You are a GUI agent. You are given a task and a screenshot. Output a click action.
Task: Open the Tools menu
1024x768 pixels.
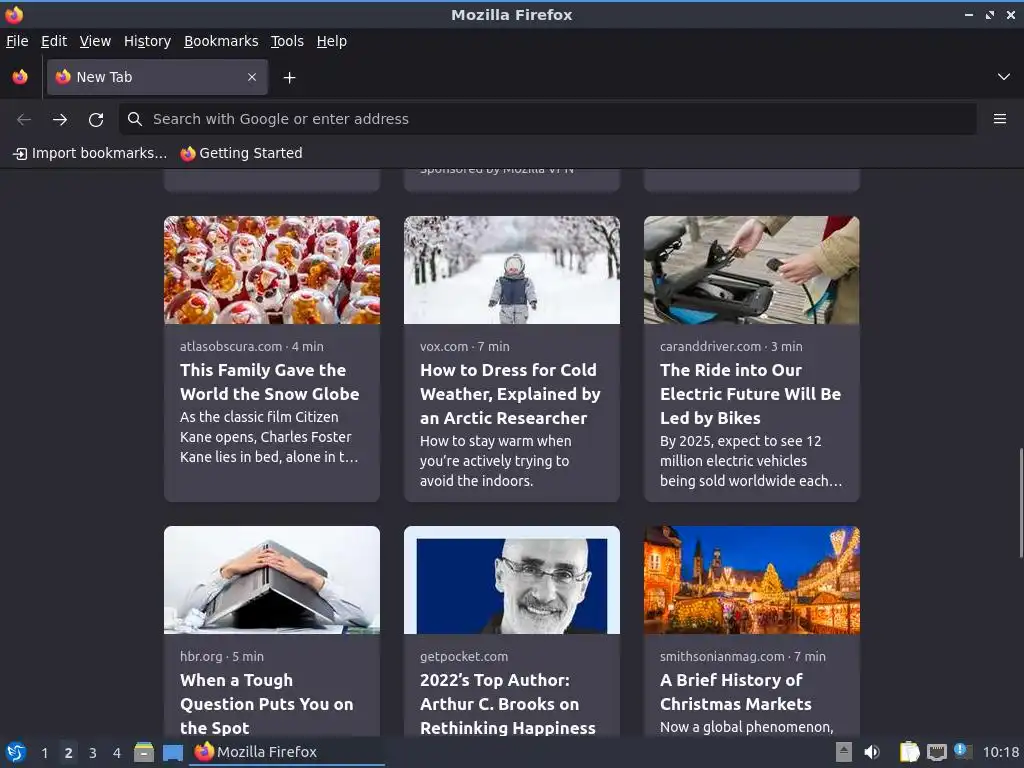tap(287, 41)
